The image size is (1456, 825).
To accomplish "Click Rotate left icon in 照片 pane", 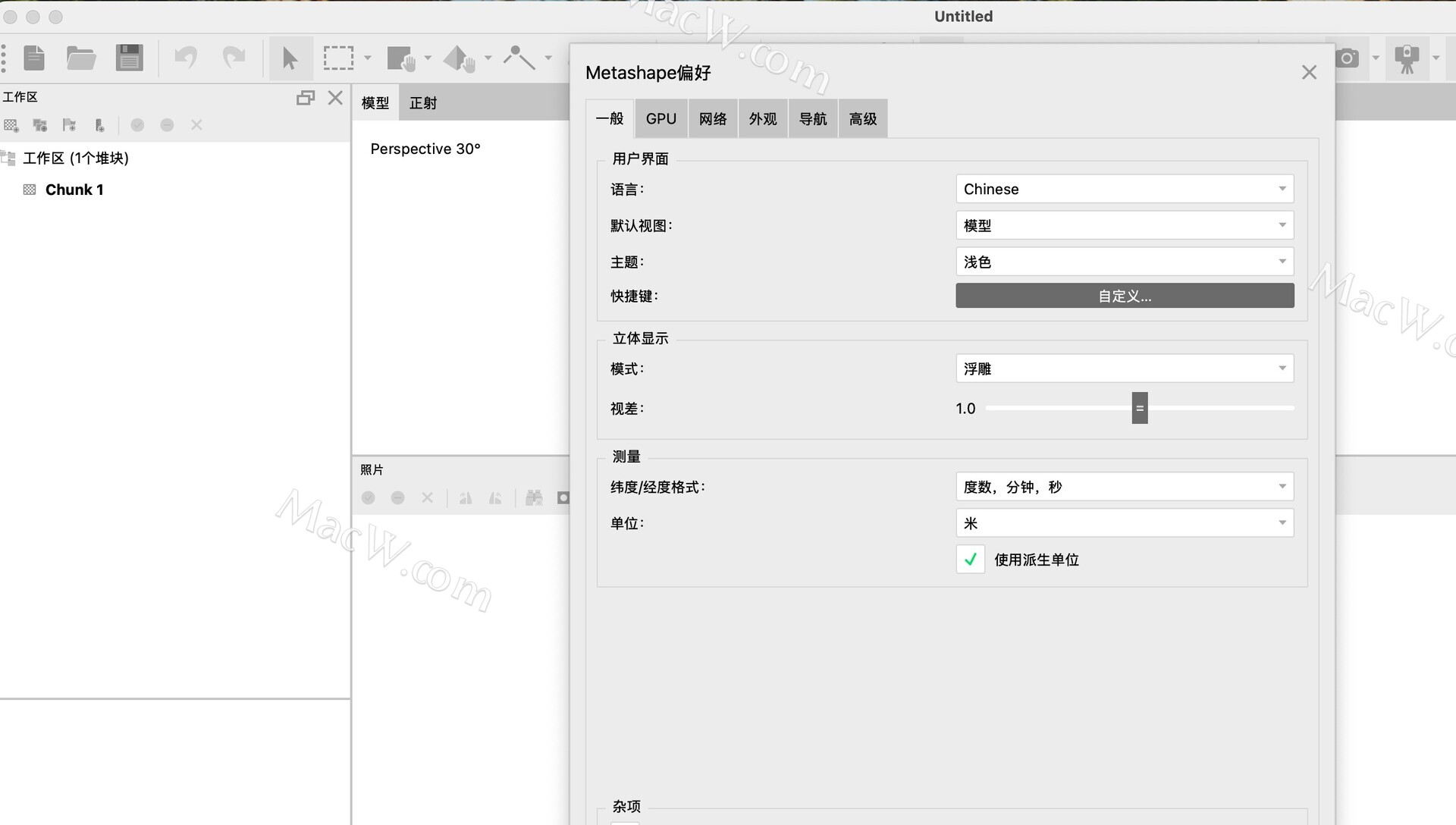I will 466,497.
